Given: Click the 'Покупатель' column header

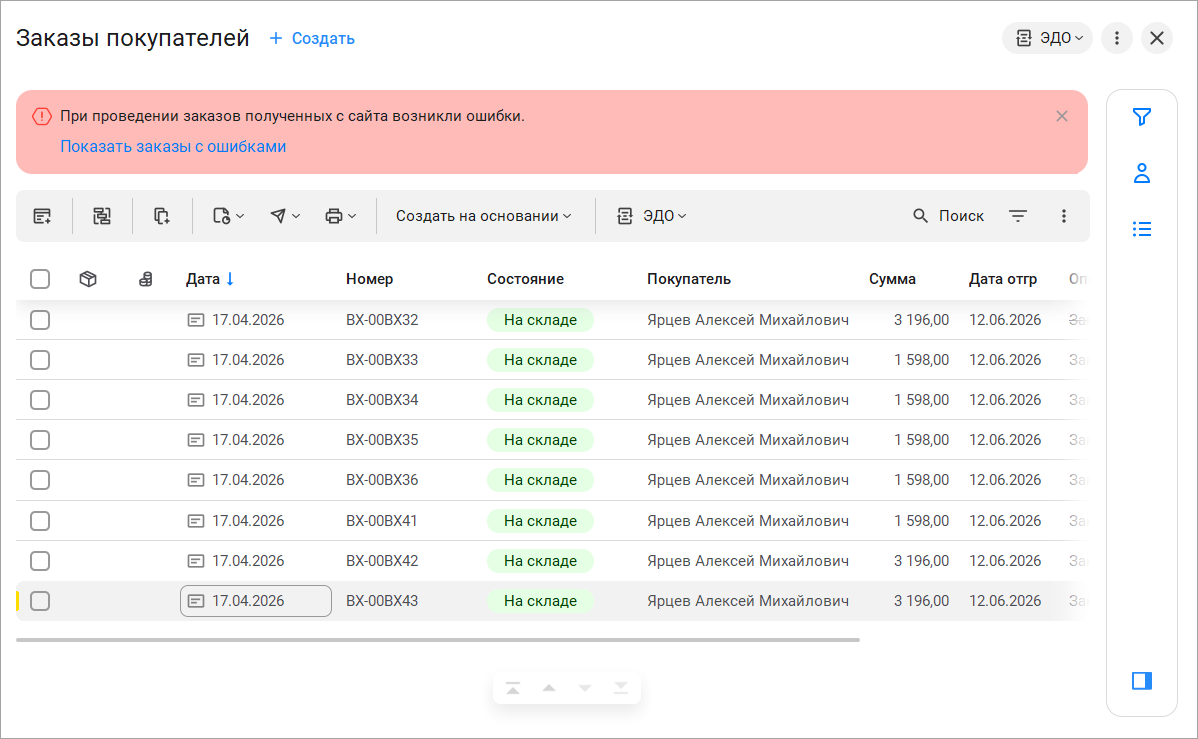Looking at the screenshot, I should (688, 279).
